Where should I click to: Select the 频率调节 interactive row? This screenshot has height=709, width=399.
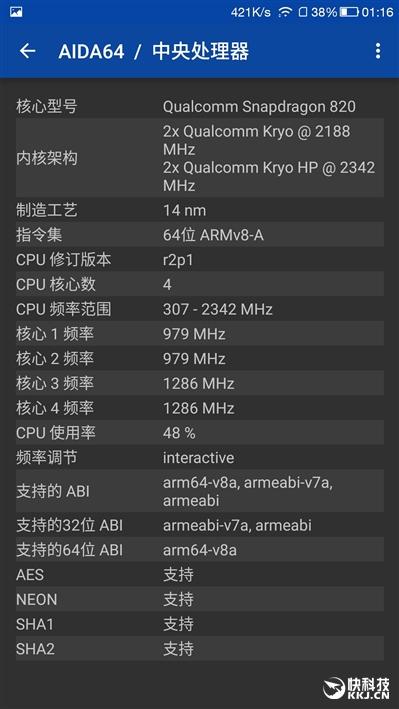(200, 458)
